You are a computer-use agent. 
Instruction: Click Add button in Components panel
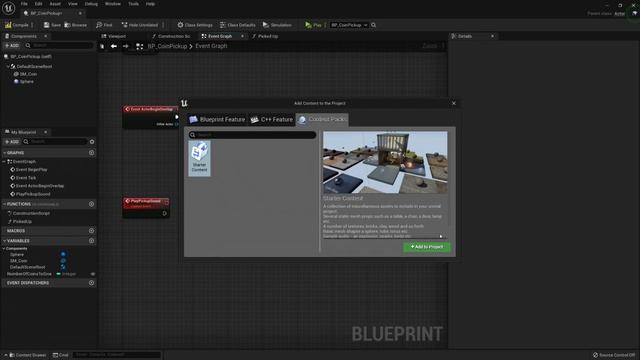[12, 46]
